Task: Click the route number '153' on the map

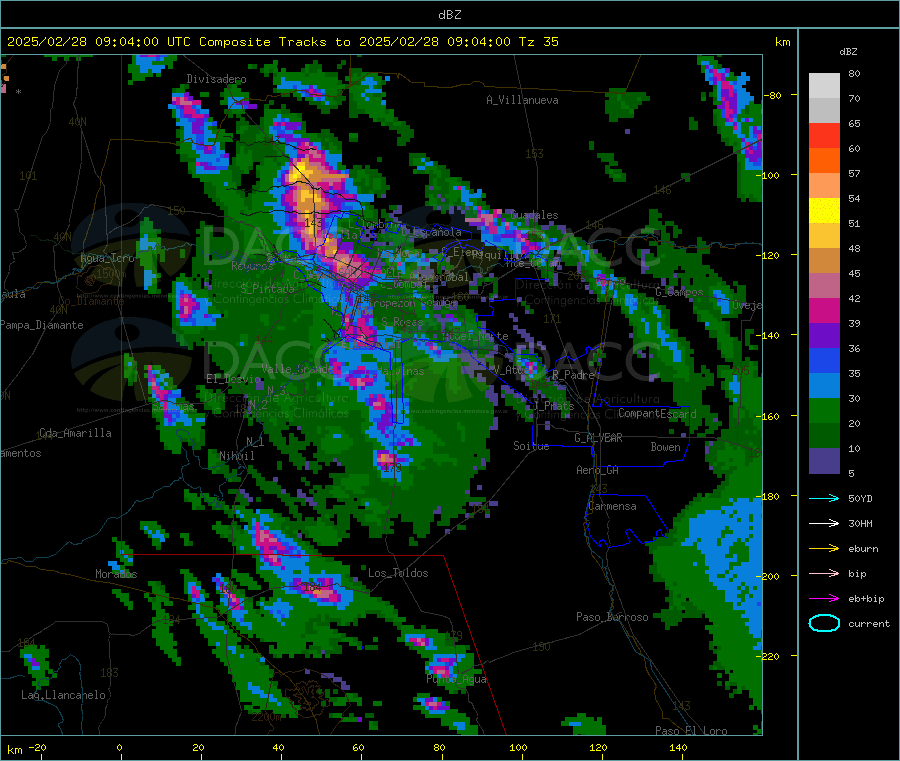Action: (534, 154)
